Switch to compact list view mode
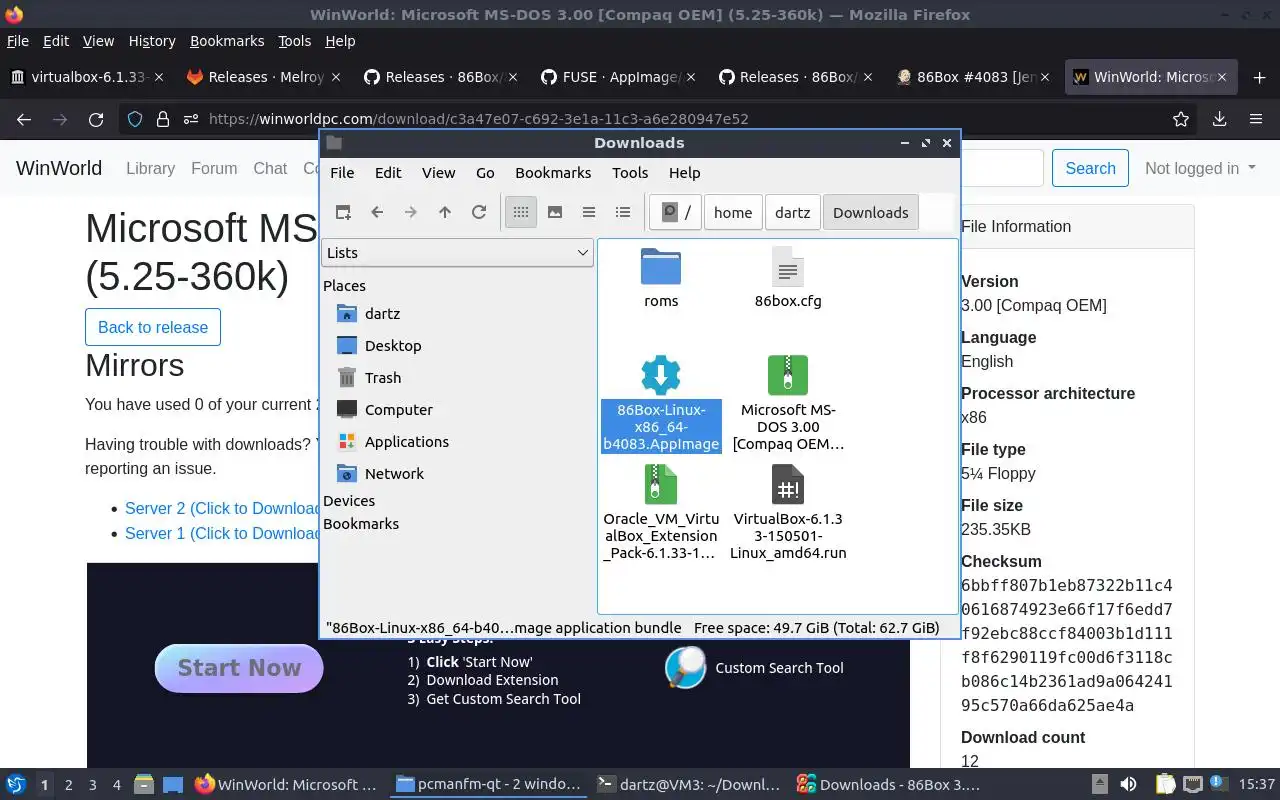 click(589, 212)
